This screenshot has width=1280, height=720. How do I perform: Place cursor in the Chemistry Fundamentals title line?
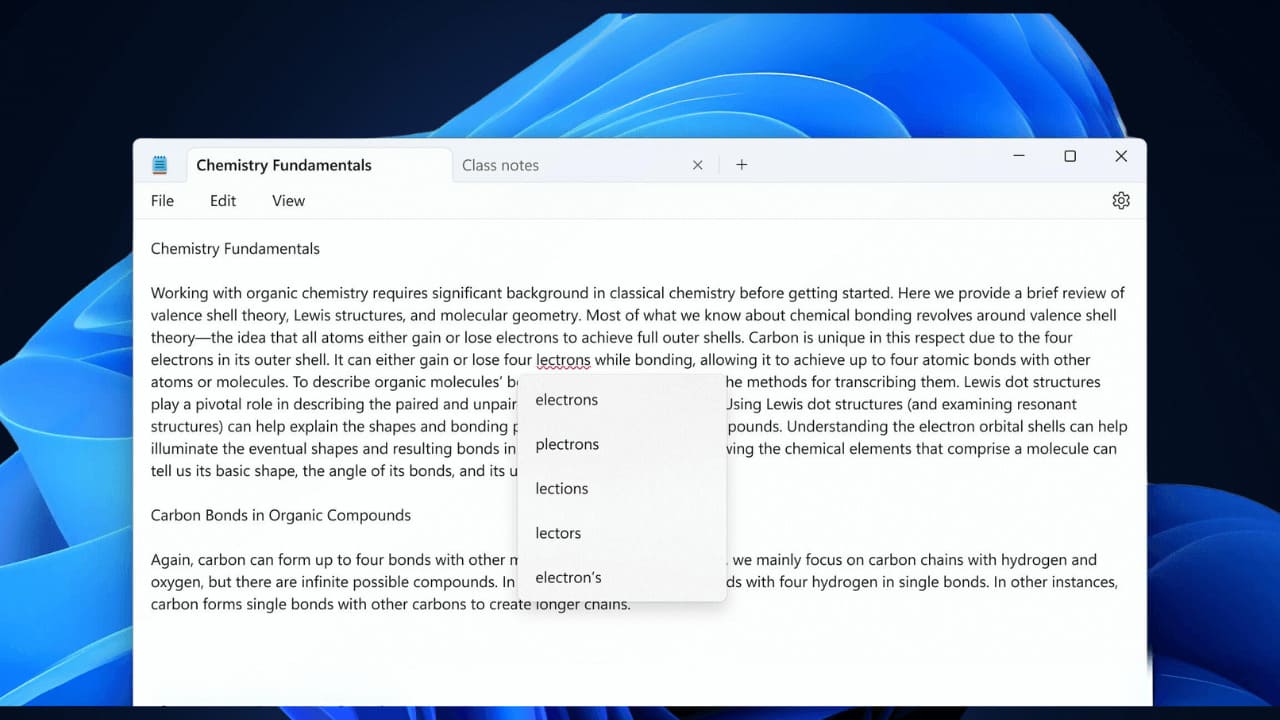(235, 248)
